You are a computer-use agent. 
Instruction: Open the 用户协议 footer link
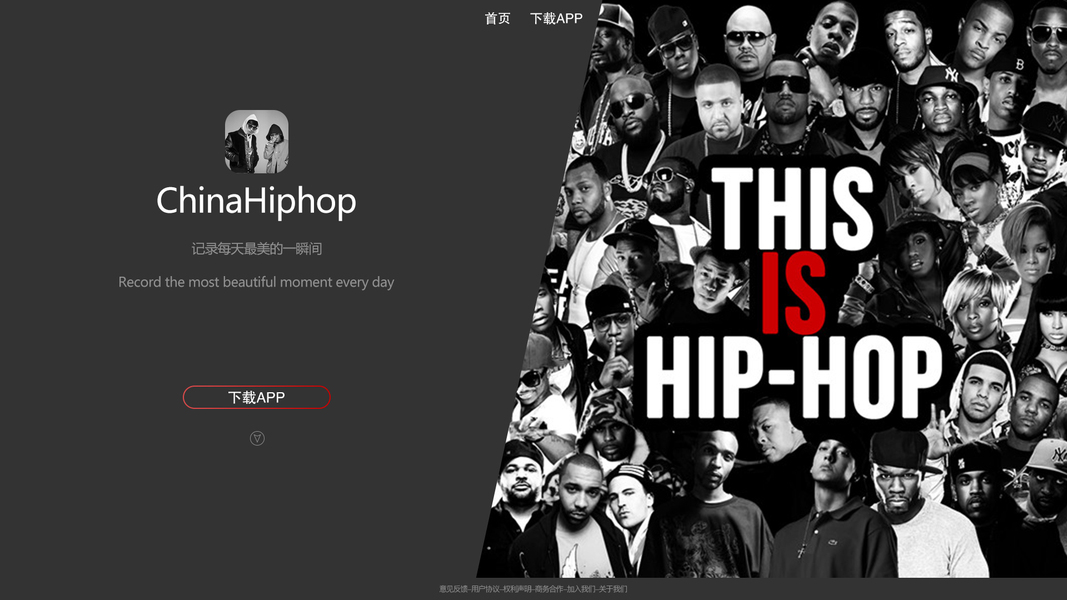click(485, 589)
